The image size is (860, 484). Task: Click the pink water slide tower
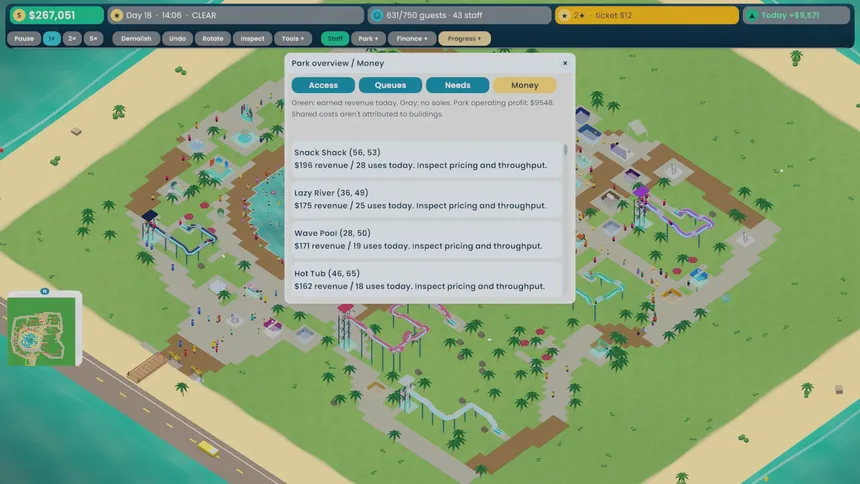pyautogui.click(x=345, y=327)
